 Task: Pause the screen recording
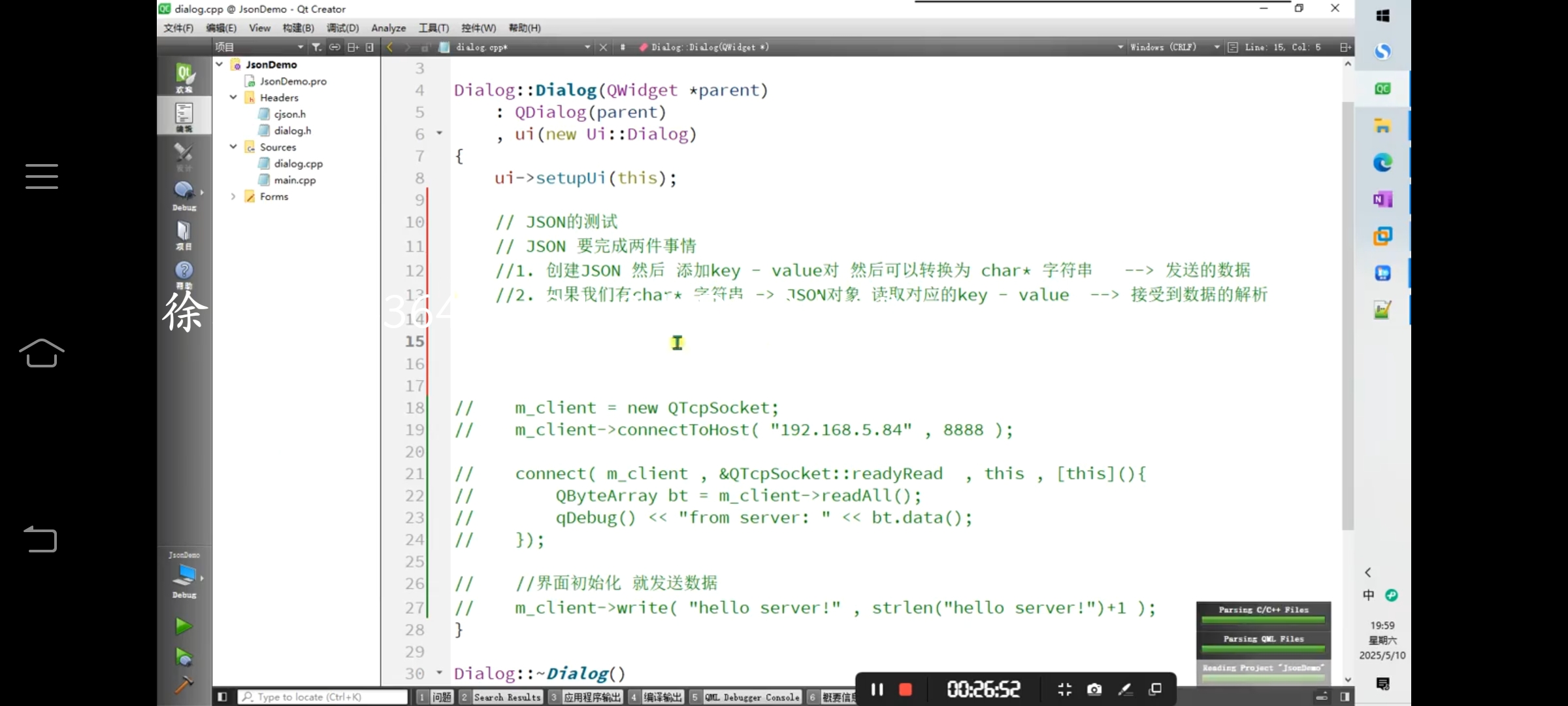877,690
